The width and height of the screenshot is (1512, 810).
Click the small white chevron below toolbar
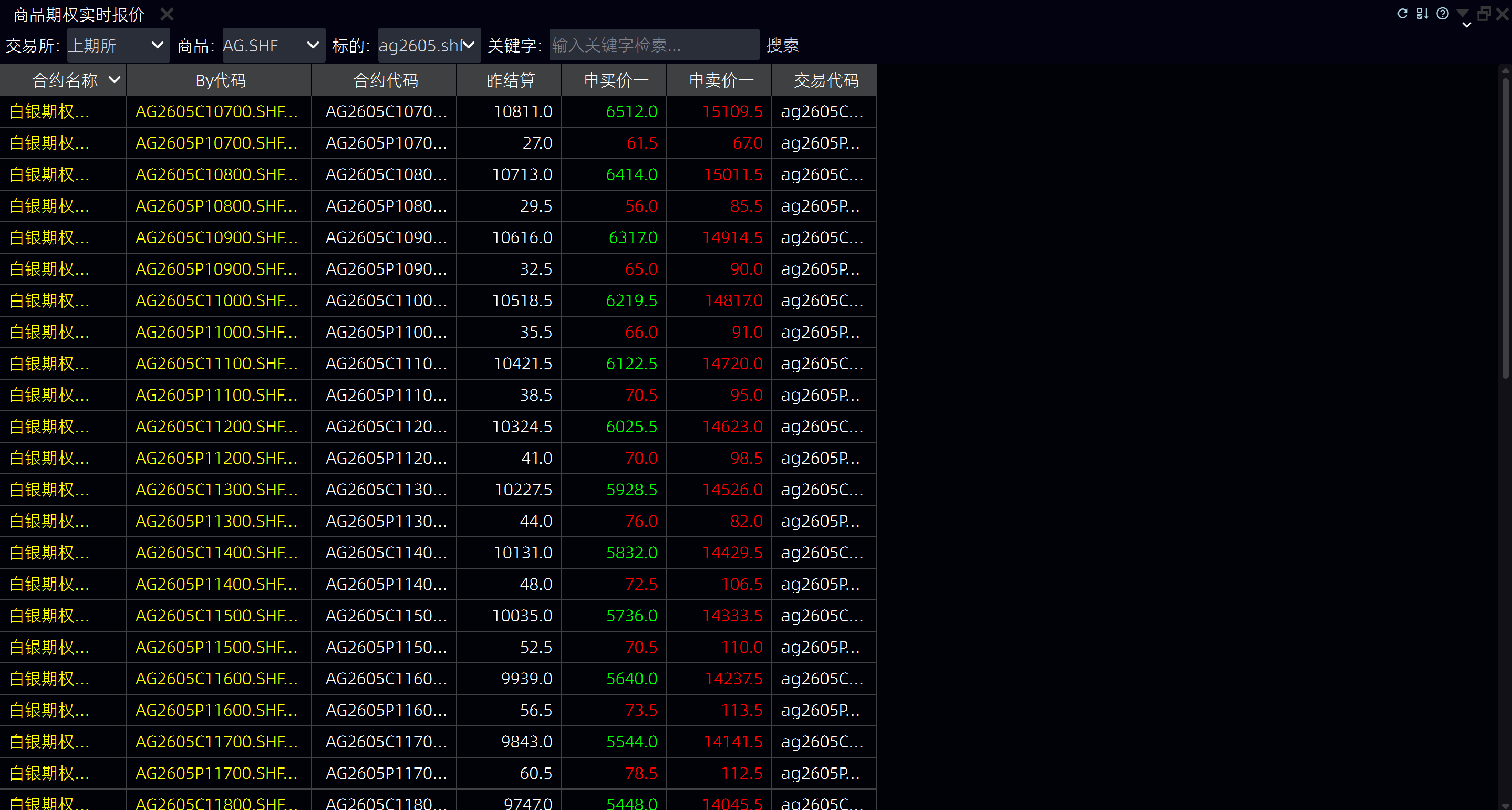[1466, 25]
